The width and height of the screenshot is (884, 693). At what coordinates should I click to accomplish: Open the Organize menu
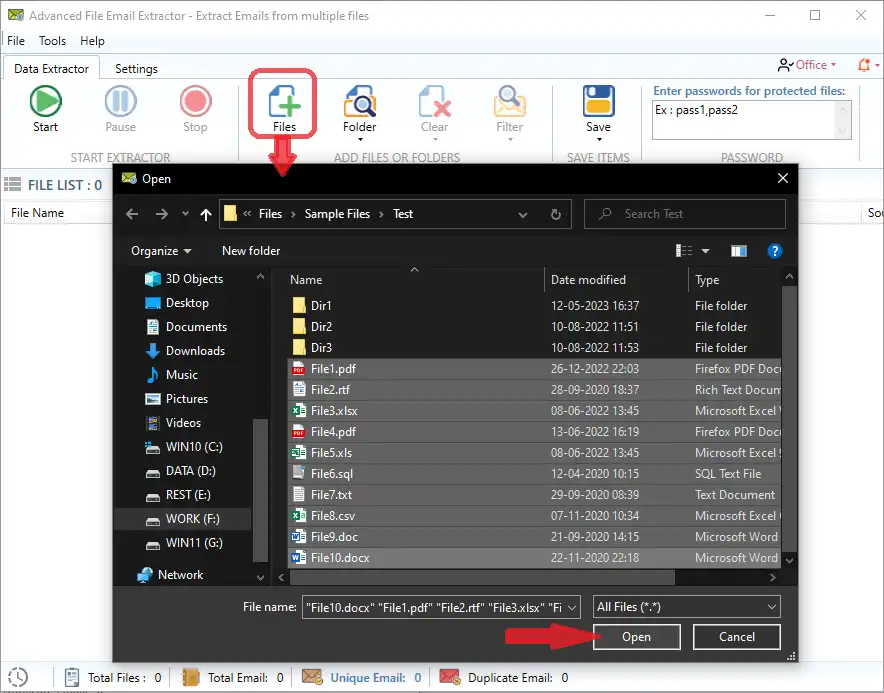161,251
